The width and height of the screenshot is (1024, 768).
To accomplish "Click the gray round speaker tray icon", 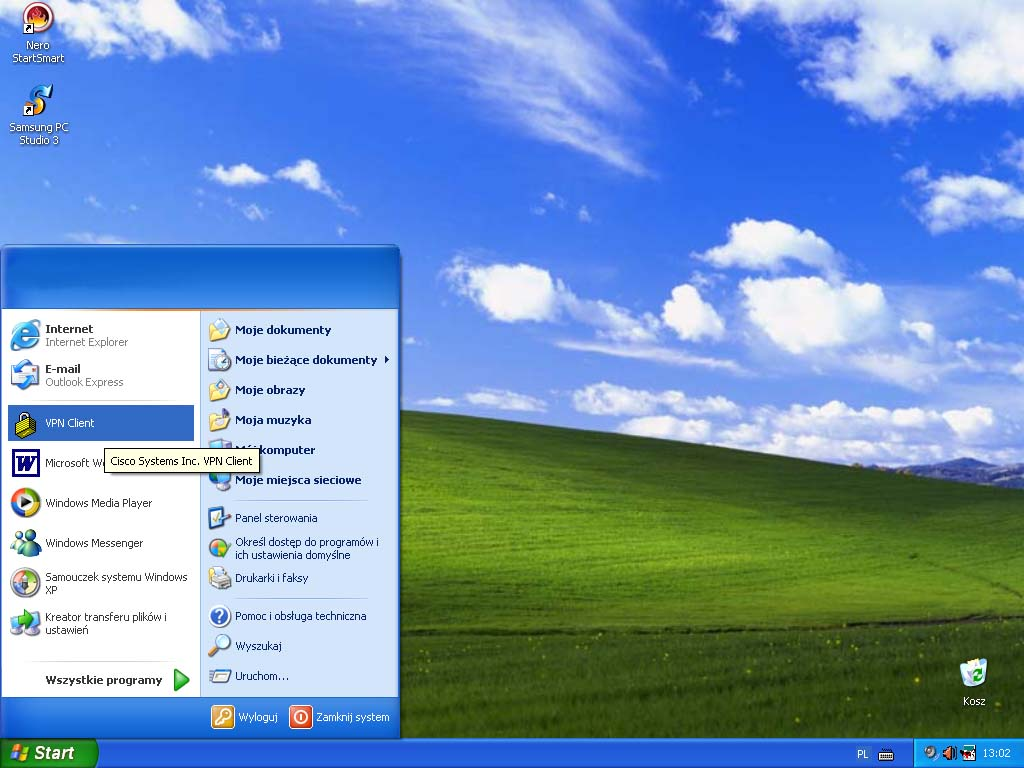I will coord(931,753).
